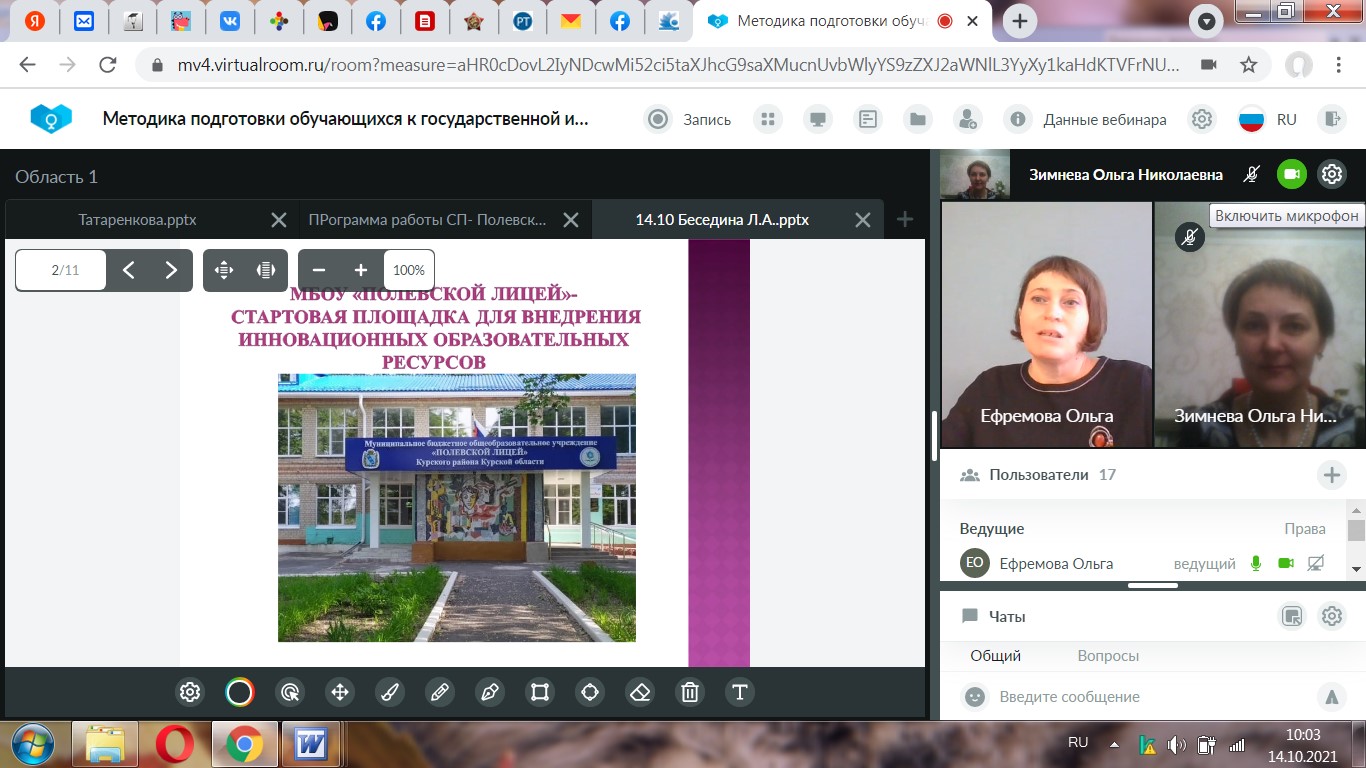
Task: Open media settings gear in video panel
Action: click(x=1332, y=174)
